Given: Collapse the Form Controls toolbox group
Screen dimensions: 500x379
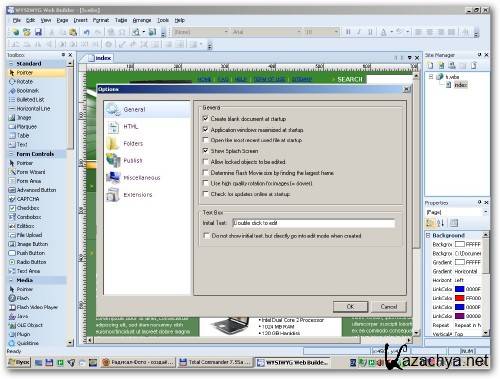Looking at the screenshot, I should click(x=11, y=154).
